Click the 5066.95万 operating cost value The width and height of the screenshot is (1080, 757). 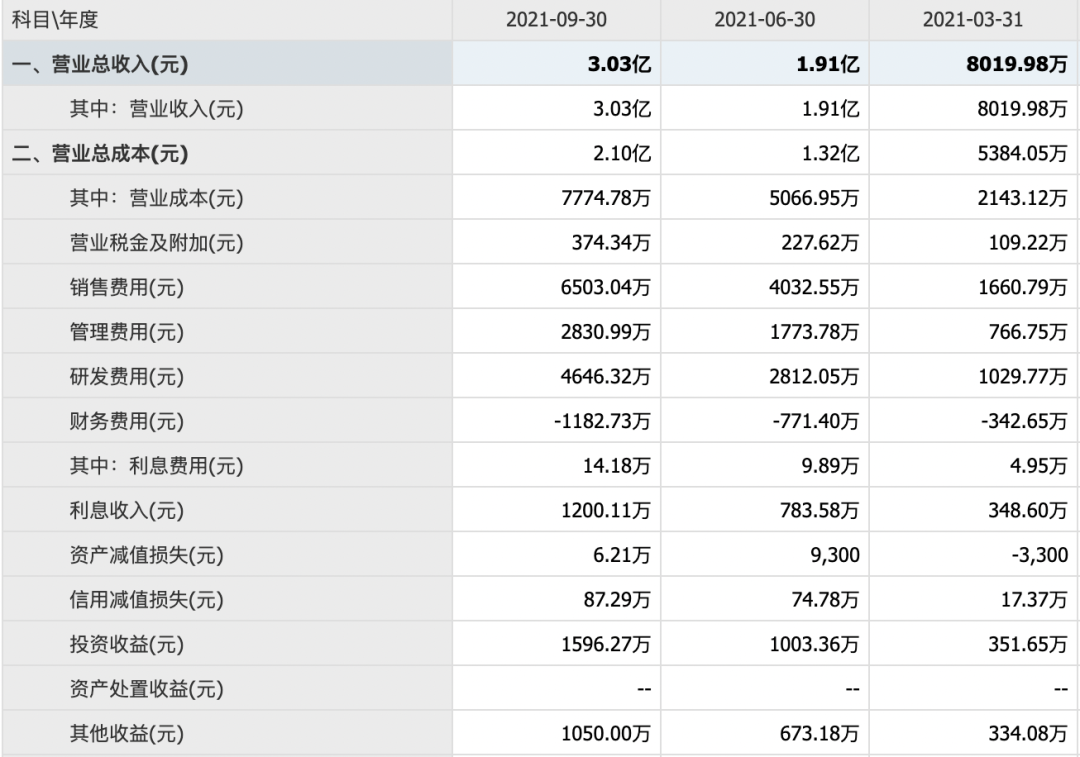814,198
